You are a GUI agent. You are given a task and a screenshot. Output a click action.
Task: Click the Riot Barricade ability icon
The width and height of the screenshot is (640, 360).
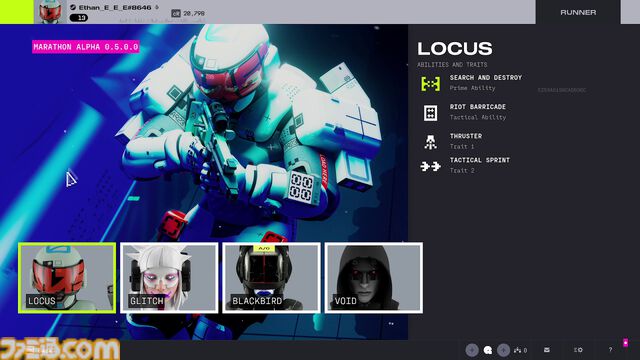coord(431,113)
